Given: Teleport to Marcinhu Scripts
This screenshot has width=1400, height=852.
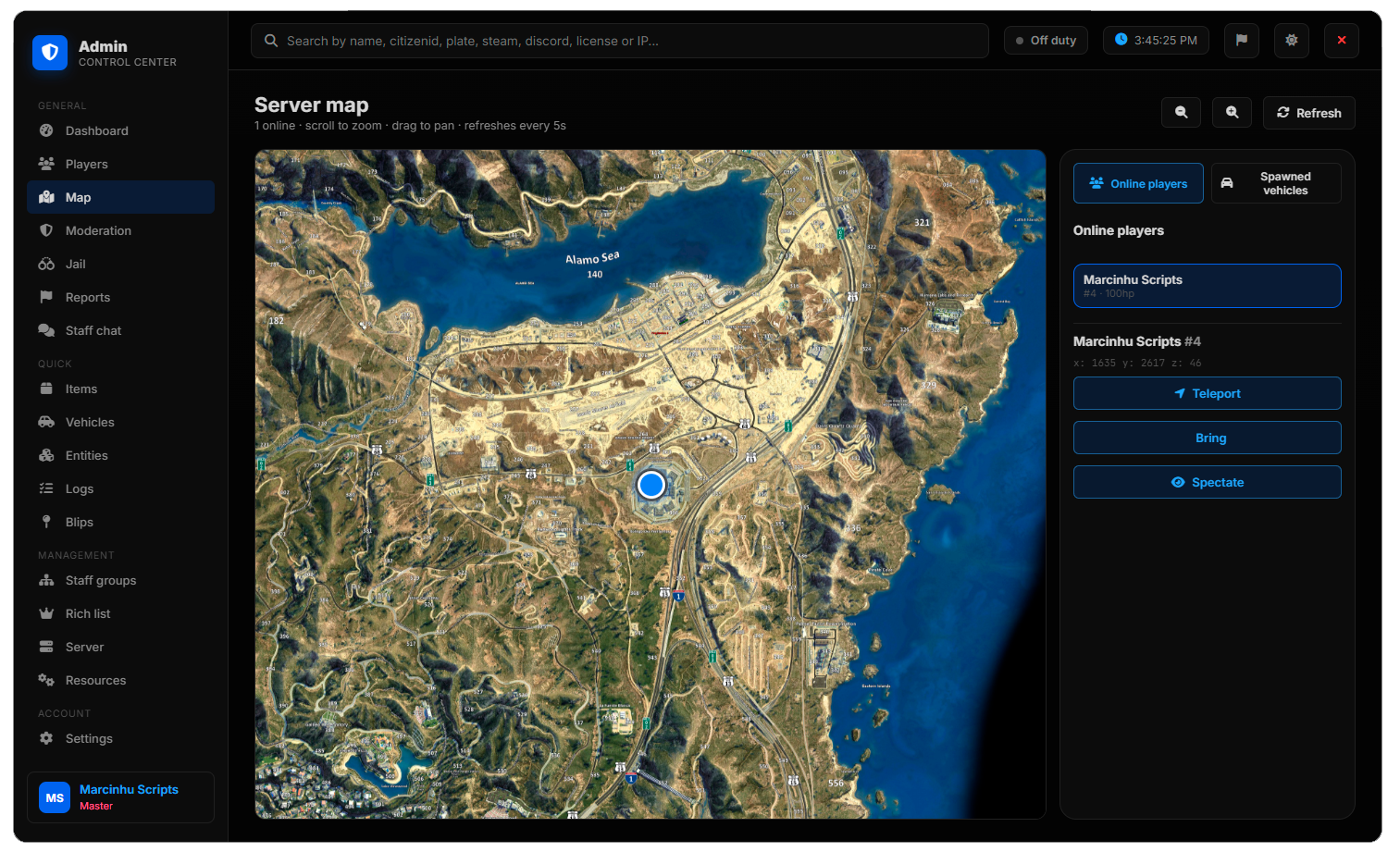Looking at the screenshot, I should 1207,393.
